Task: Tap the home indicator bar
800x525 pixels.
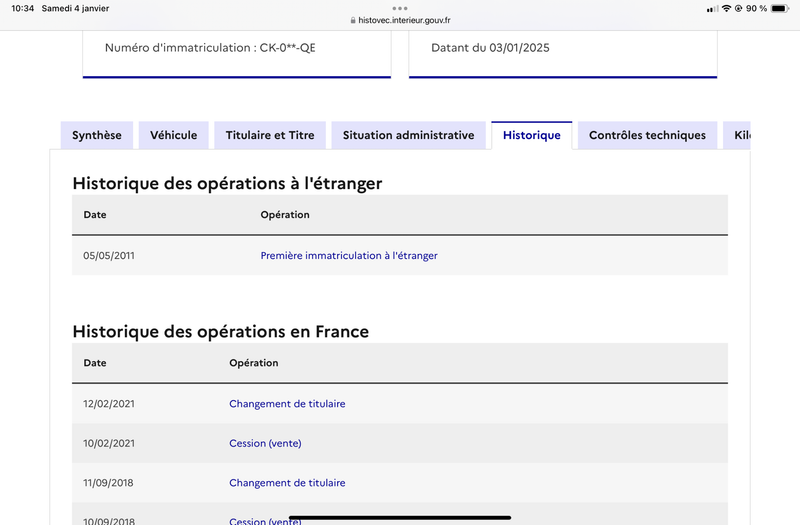Action: [x=400, y=517]
